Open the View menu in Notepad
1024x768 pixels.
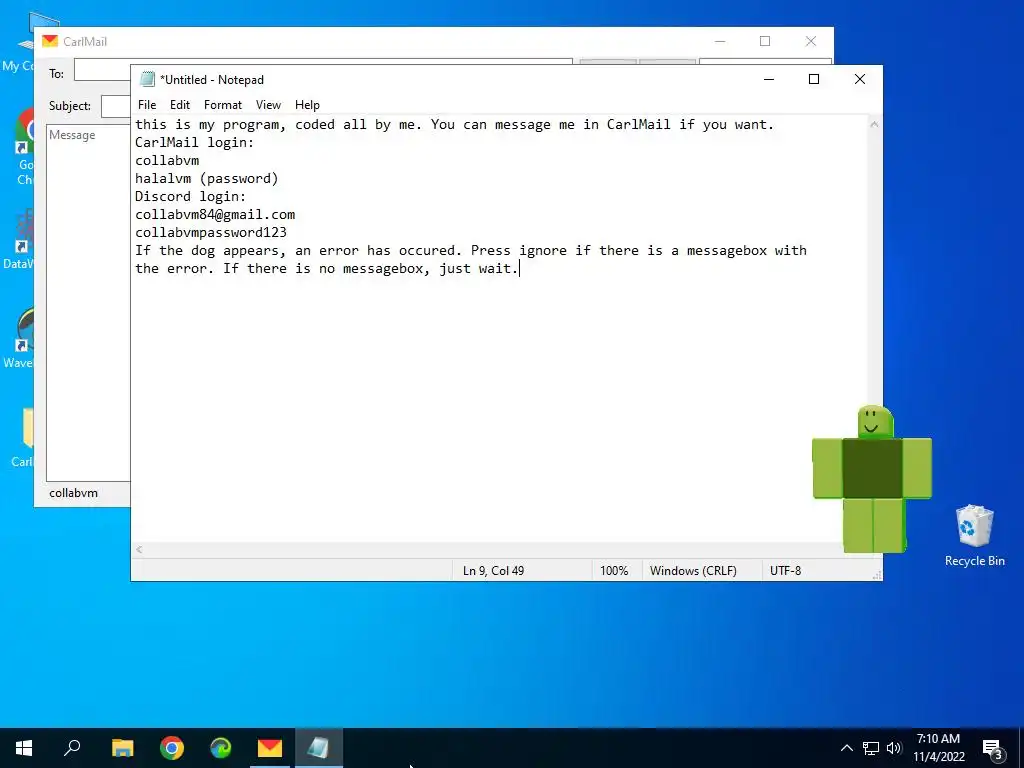[268, 104]
